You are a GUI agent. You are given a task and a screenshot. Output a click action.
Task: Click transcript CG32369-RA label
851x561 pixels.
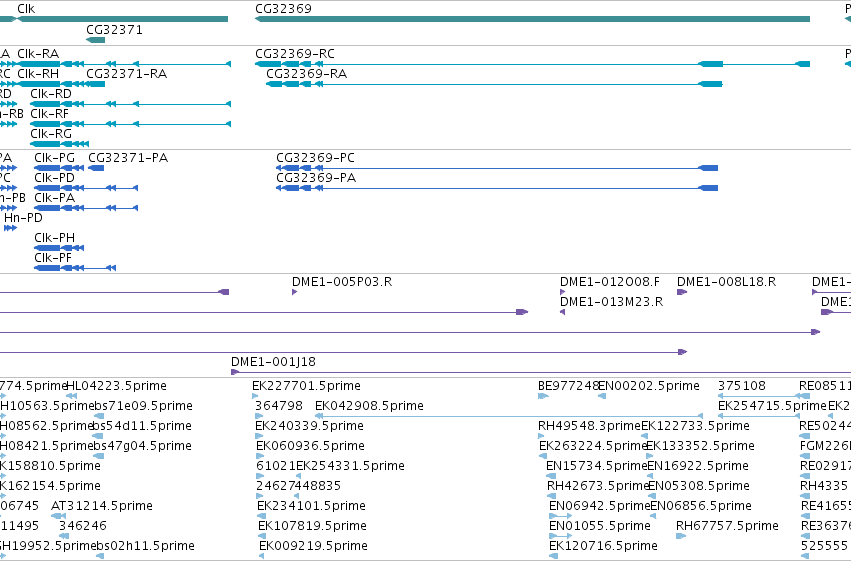[x=307, y=74]
